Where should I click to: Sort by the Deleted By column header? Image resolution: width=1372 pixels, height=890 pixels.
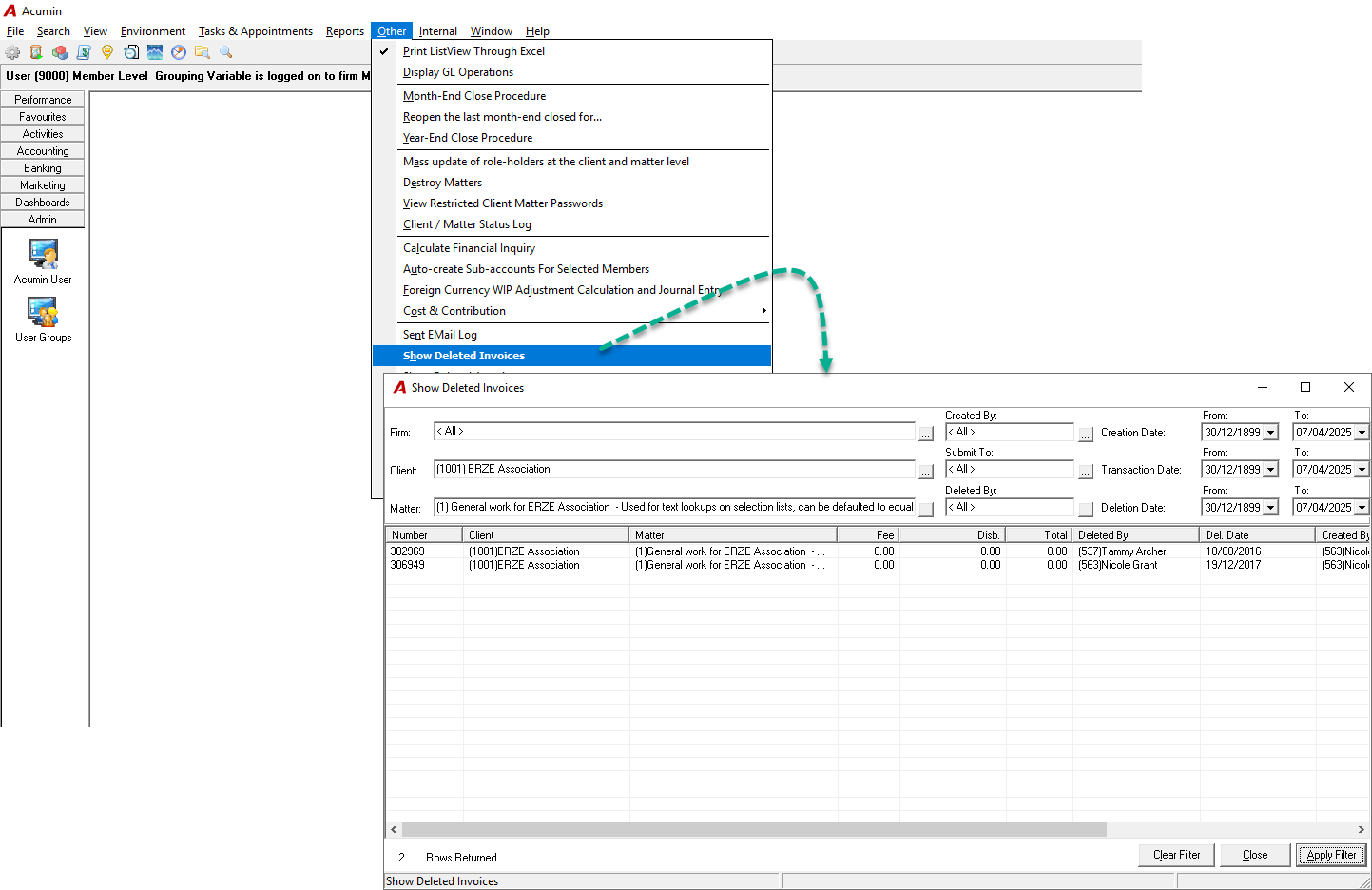pos(1135,535)
